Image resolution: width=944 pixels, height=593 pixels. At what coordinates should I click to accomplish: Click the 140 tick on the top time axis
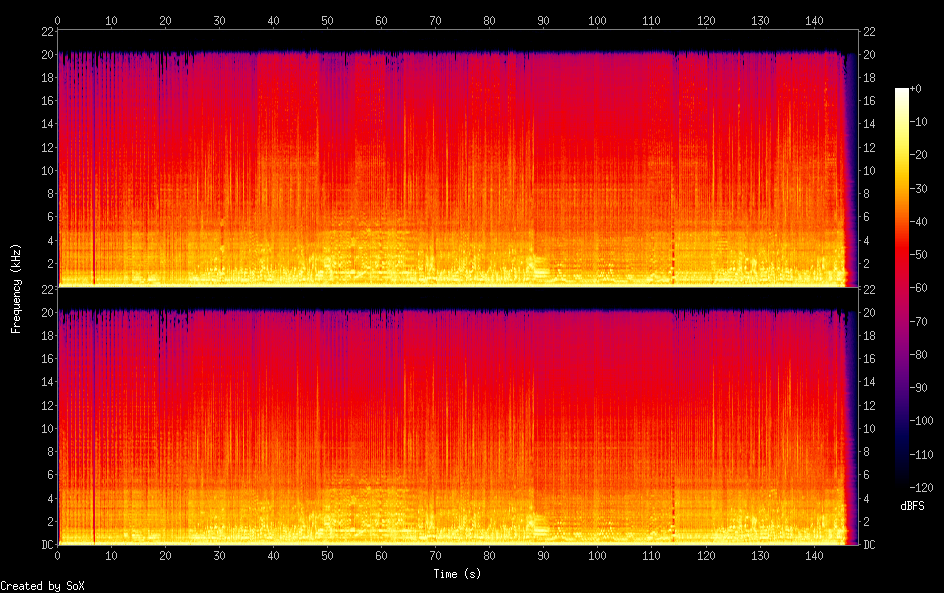[x=813, y=20]
